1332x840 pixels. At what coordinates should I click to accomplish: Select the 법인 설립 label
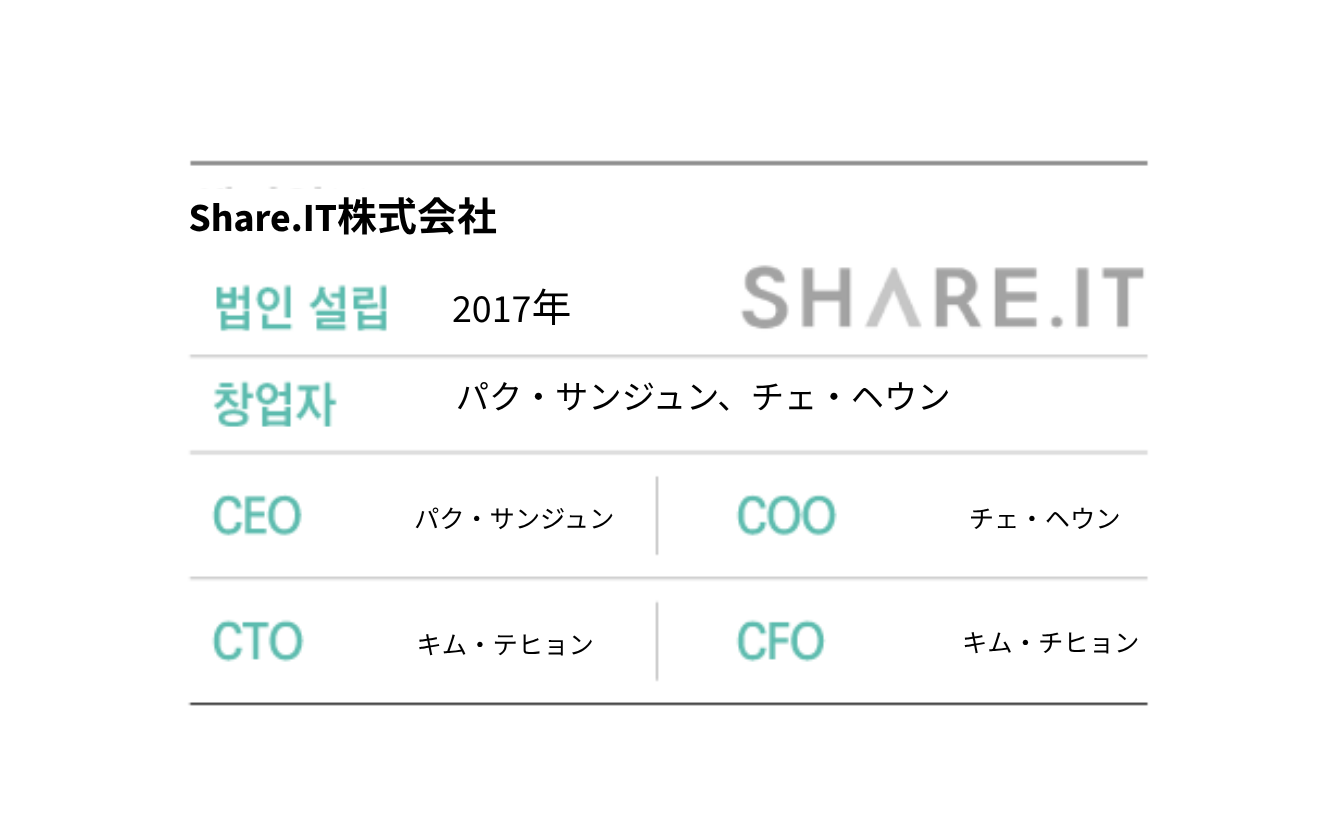(301, 308)
